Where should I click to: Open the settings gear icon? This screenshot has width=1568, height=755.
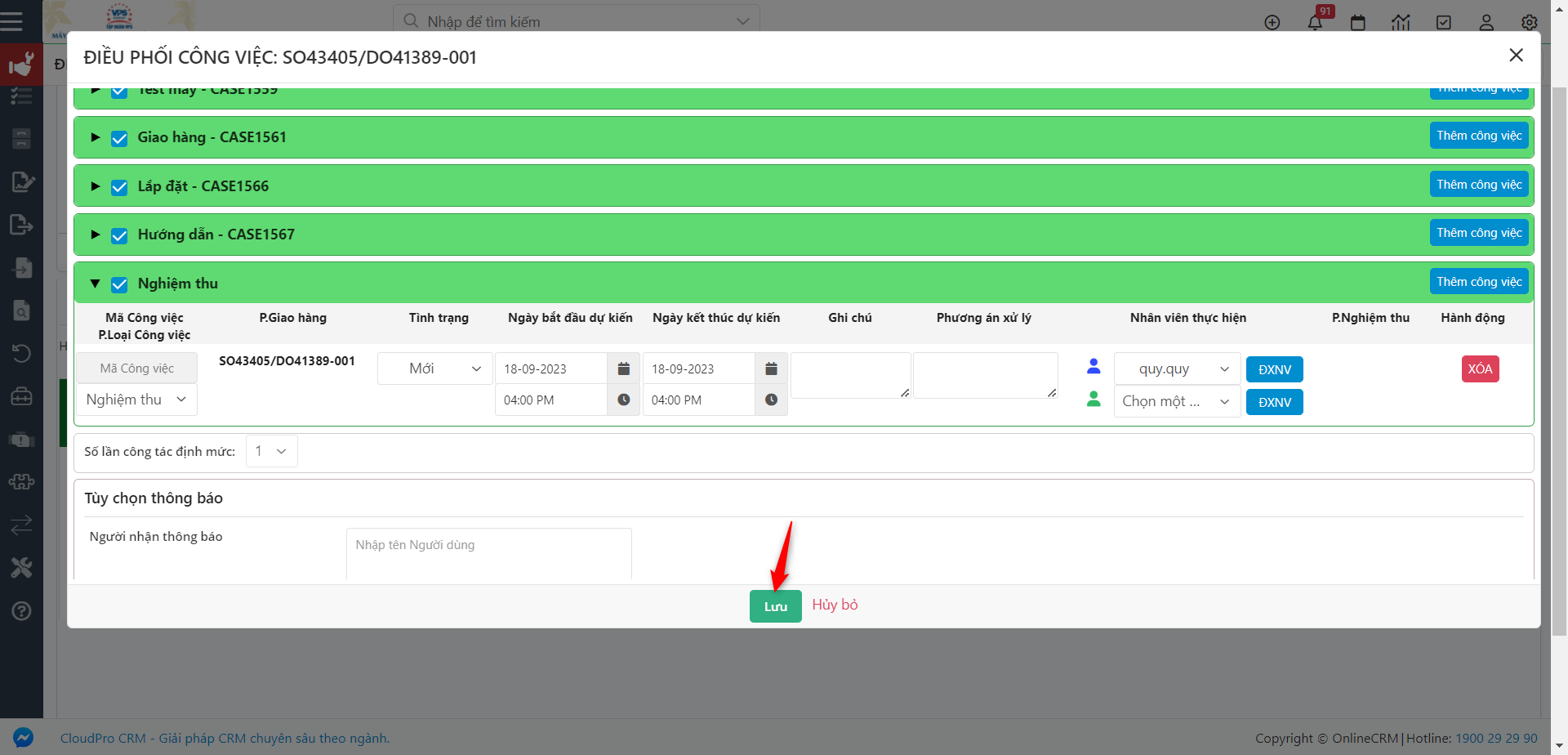(x=1530, y=22)
